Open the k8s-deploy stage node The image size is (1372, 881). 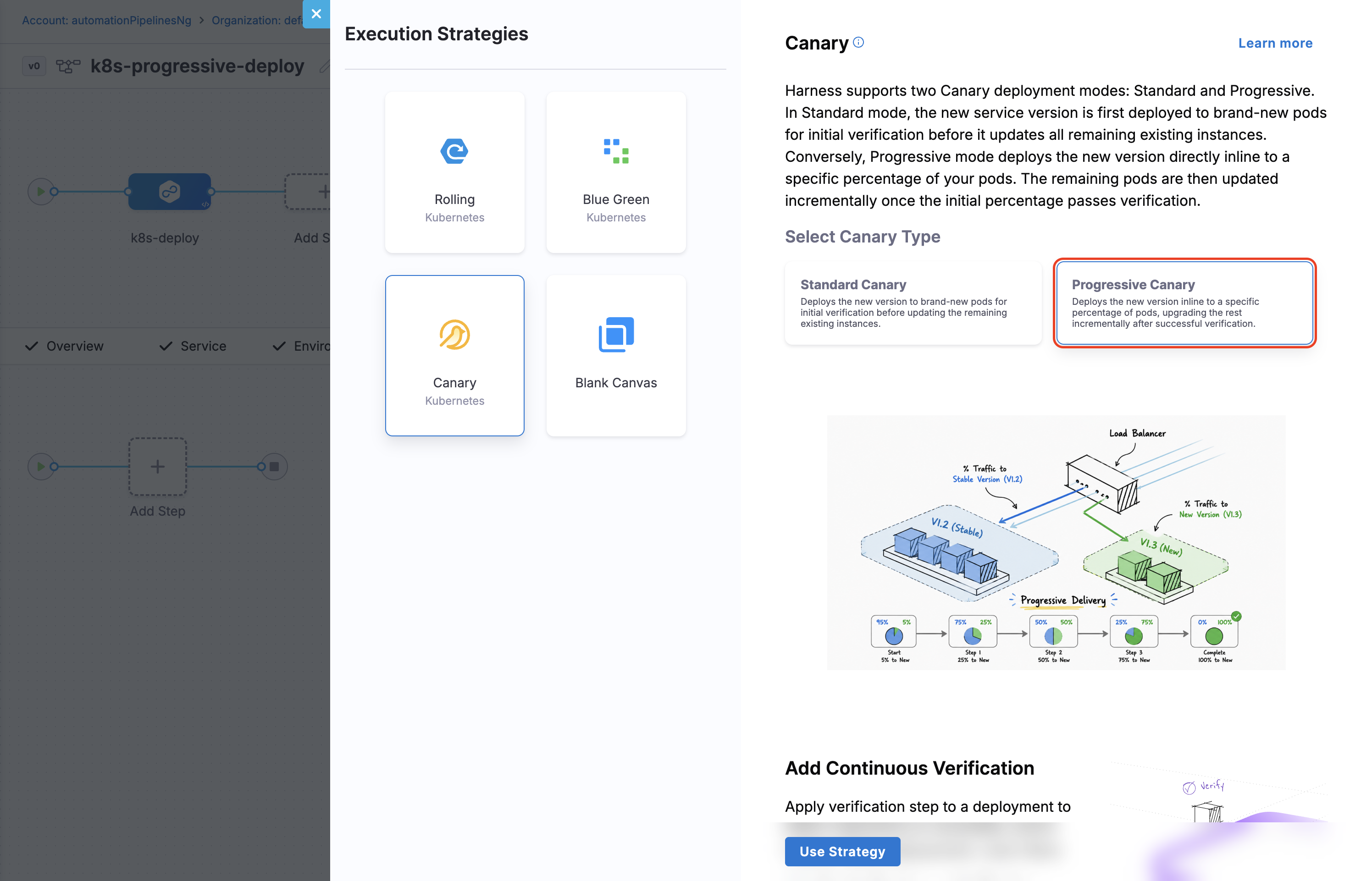click(x=169, y=192)
